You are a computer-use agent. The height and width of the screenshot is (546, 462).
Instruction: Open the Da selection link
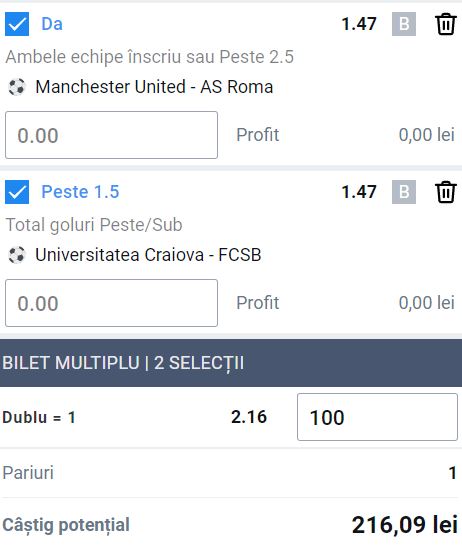coord(52,24)
